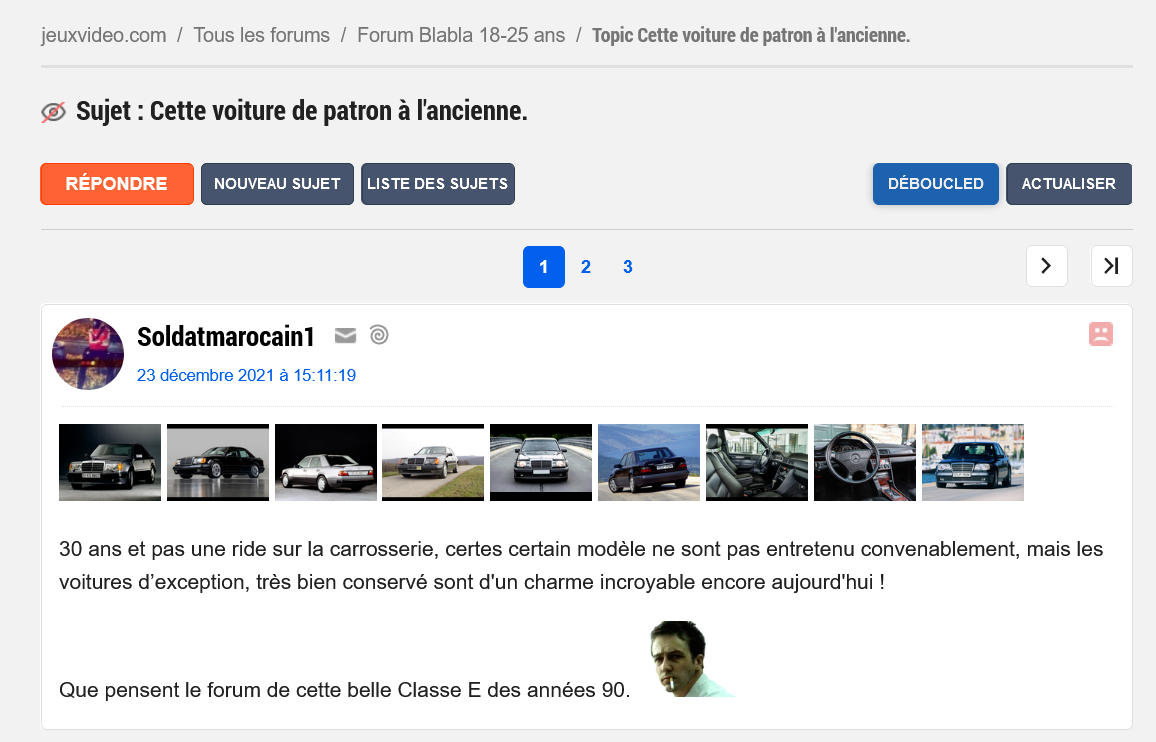Report the post with the sad face icon
Screen dimensions: 1156x742
tap(1101, 334)
